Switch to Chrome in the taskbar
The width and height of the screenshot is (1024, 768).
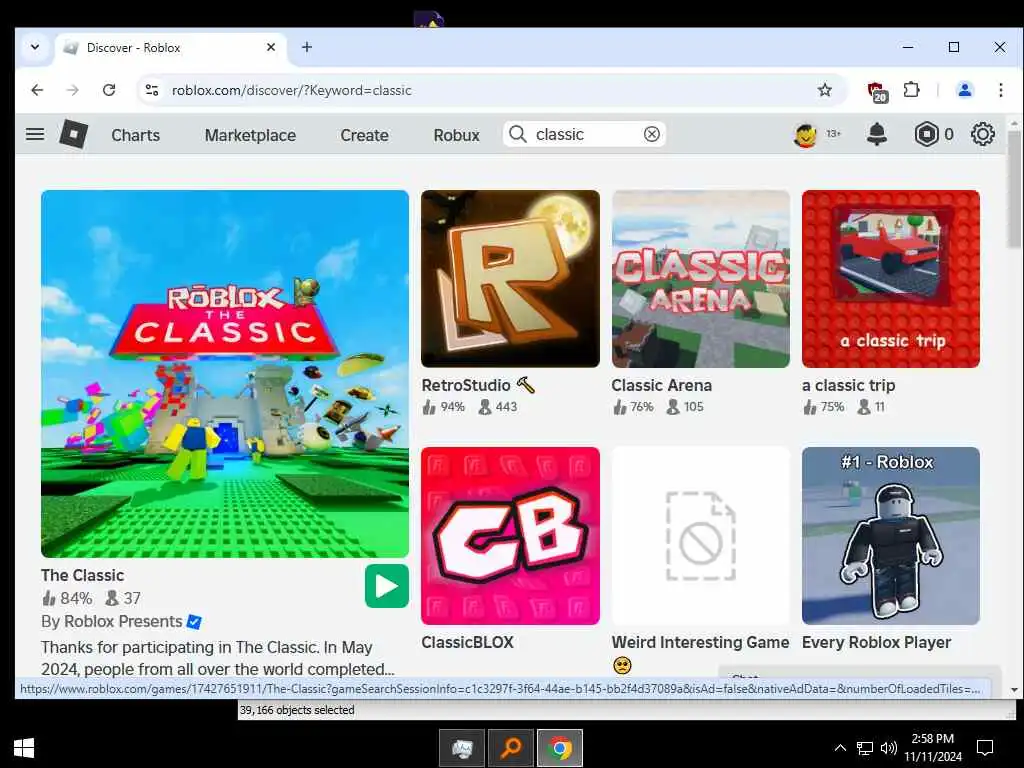coord(560,747)
